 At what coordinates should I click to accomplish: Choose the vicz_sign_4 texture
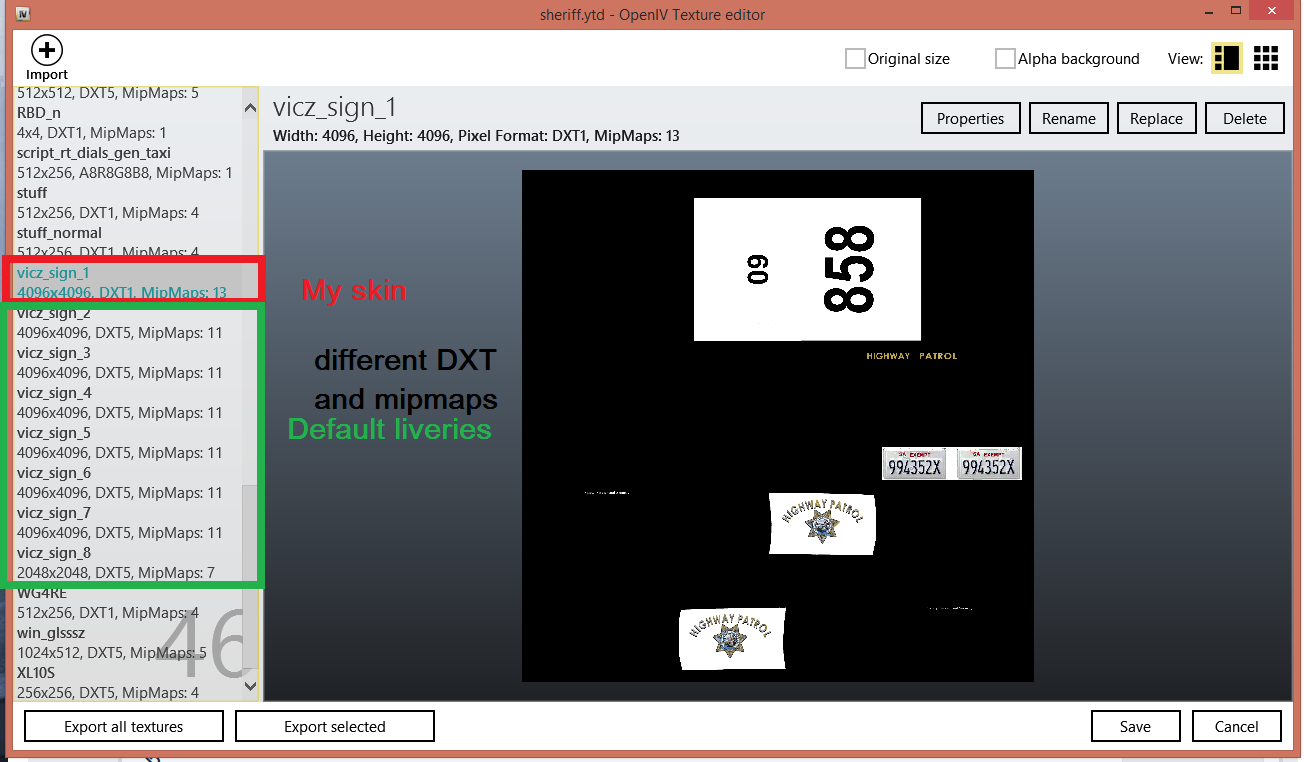click(x=126, y=403)
